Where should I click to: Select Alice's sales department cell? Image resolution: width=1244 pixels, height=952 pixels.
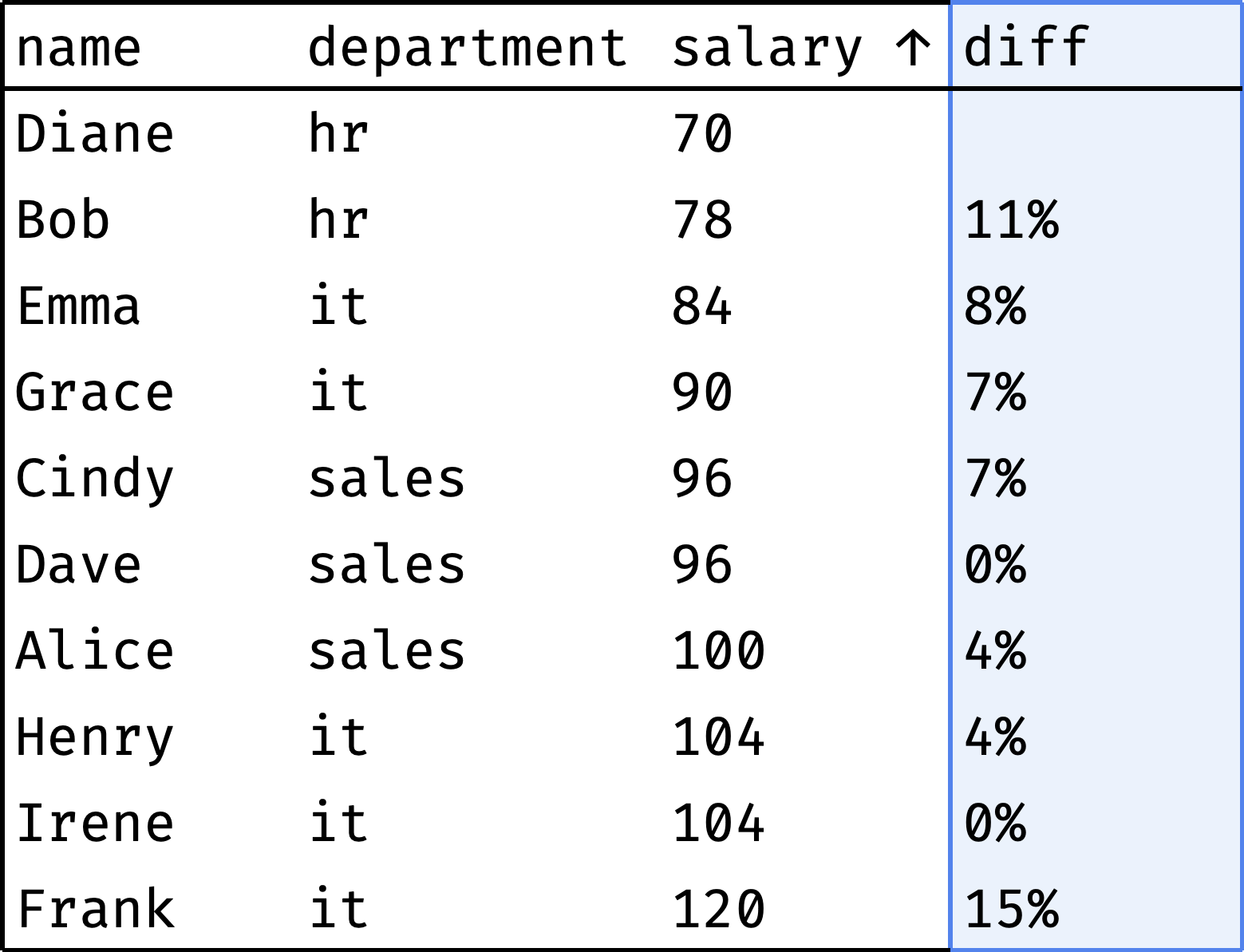click(x=387, y=650)
